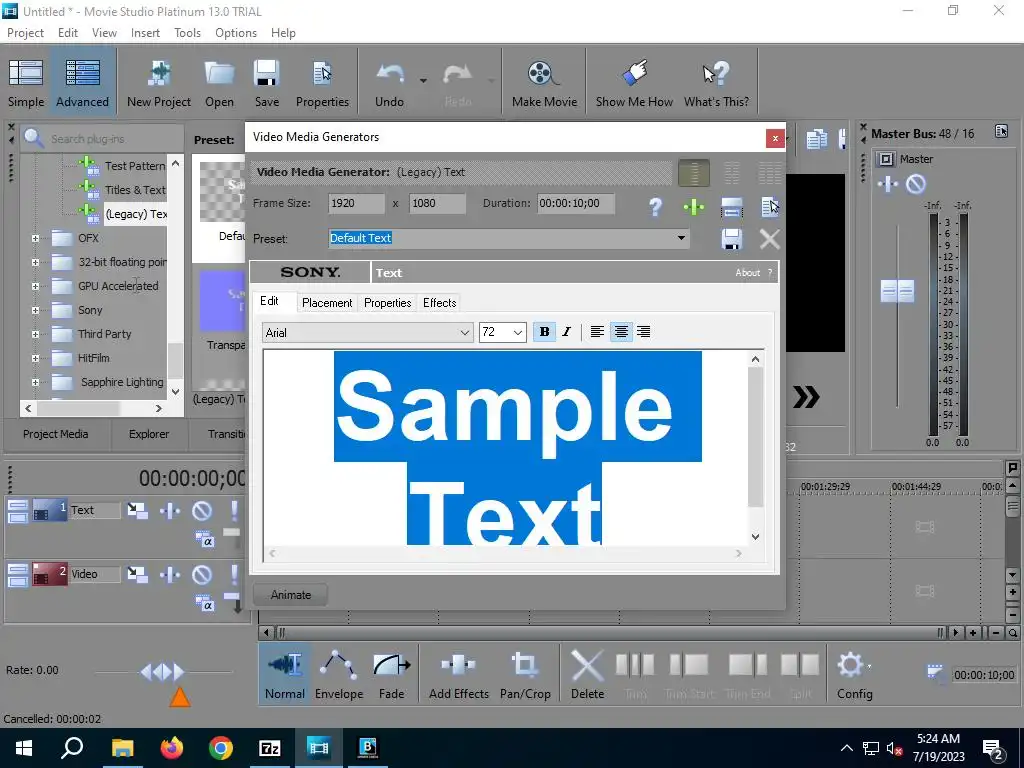Toggle solo on the Text track
The height and width of the screenshot is (768, 1024).
[x=234, y=510]
